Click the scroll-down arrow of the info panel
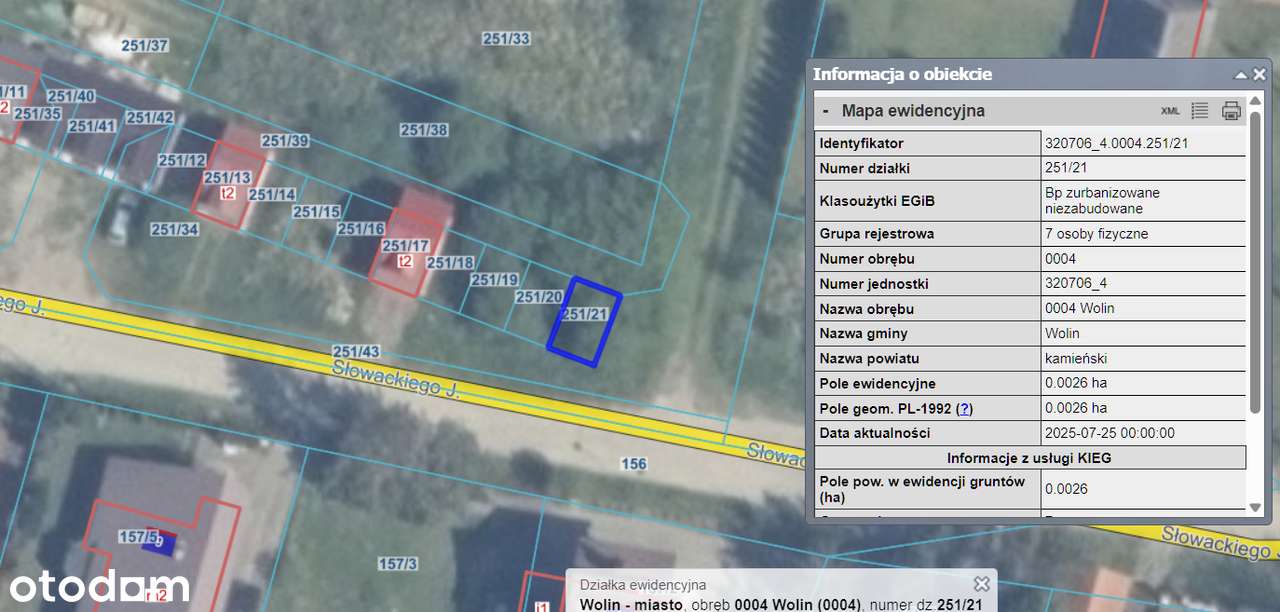The image size is (1280, 612). click(x=1256, y=508)
